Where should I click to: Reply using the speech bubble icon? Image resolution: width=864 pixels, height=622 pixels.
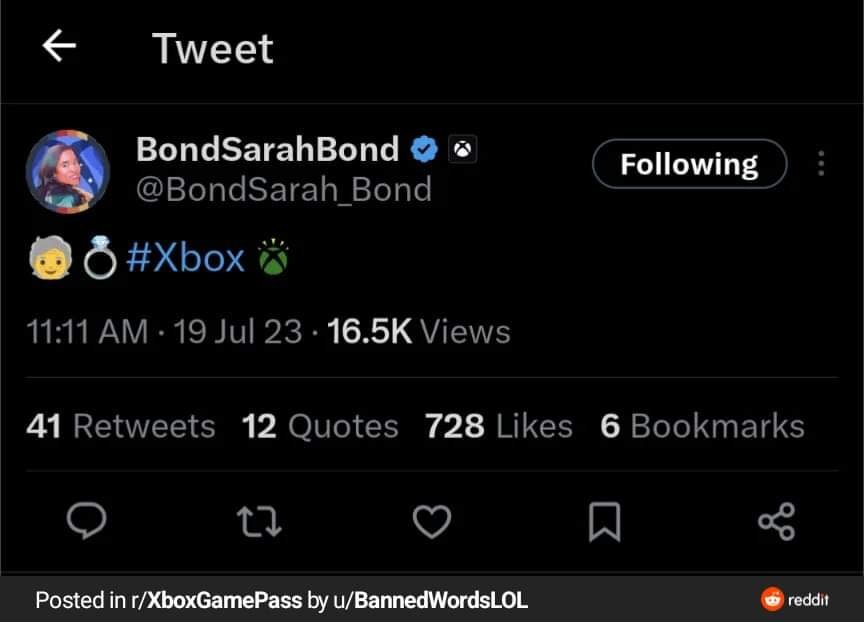click(88, 521)
